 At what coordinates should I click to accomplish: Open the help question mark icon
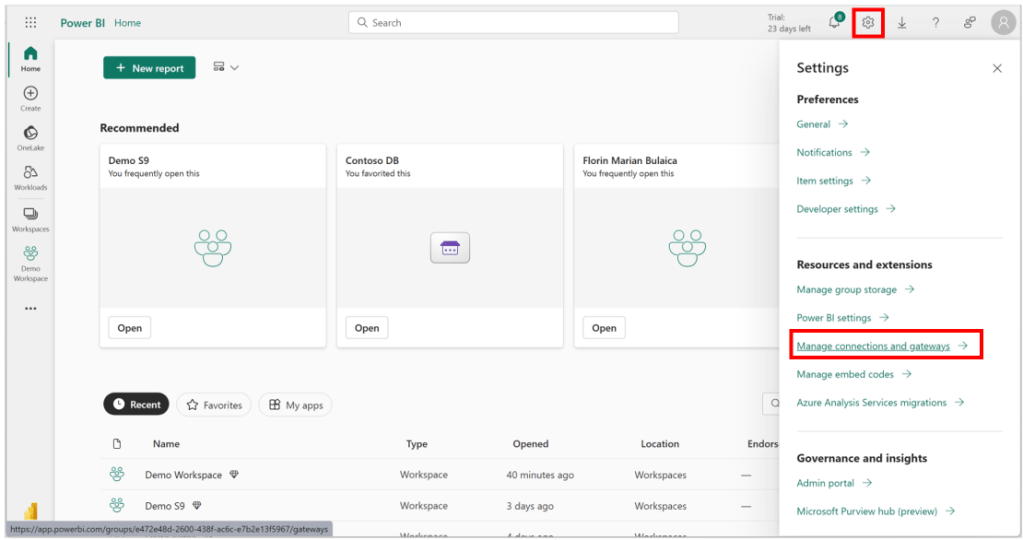pyautogui.click(x=935, y=23)
